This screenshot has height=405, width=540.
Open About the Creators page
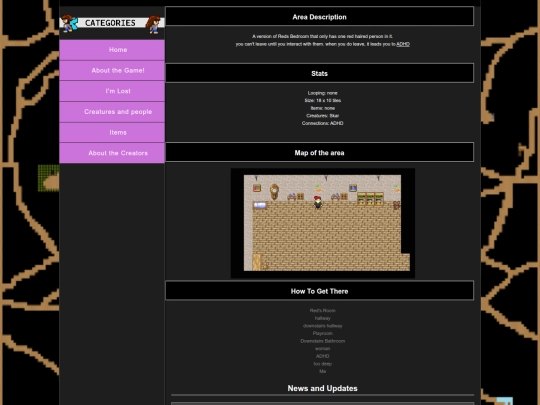pos(112,153)
